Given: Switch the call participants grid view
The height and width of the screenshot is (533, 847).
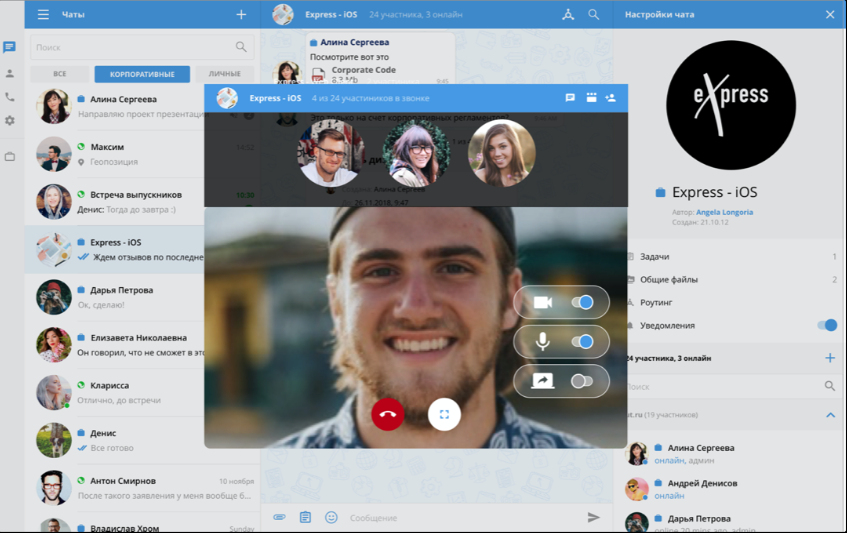Looking at the screenshot, I should pos(591,98).
